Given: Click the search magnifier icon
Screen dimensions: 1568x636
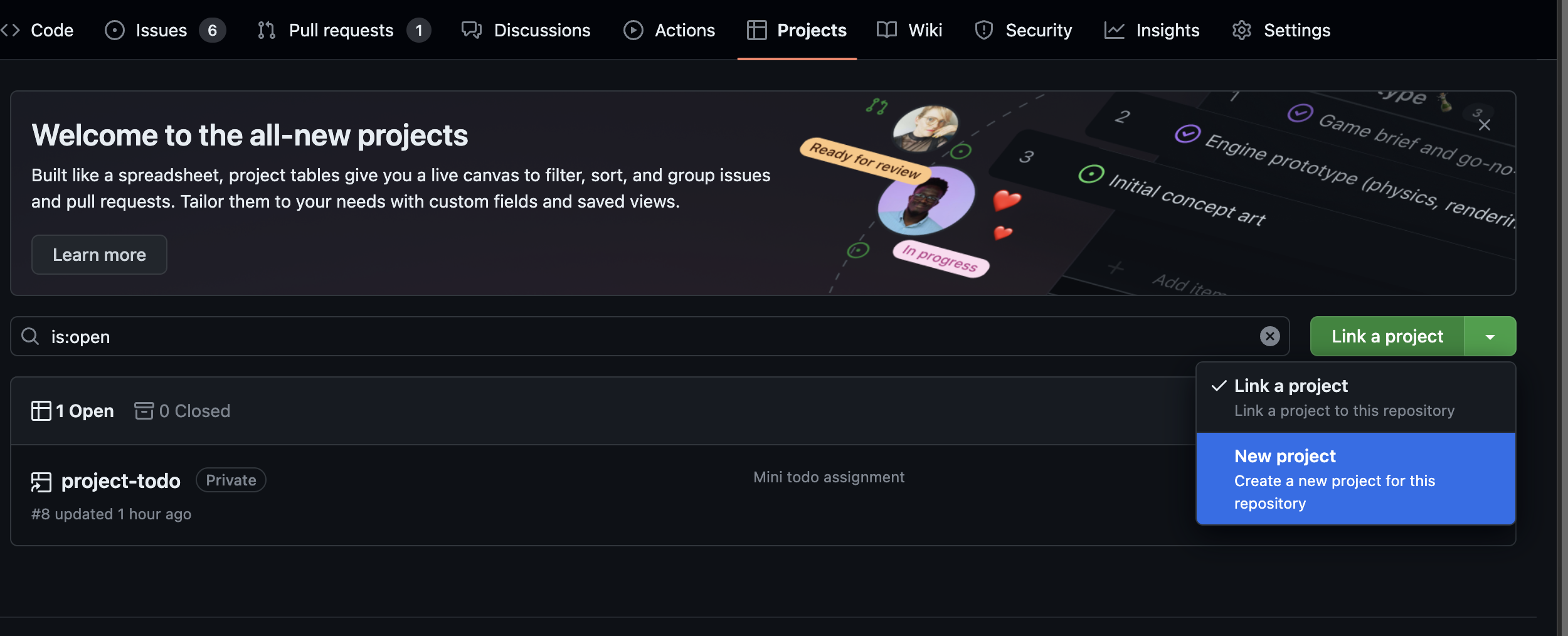Looking at the screenshot, I should coord(30,336).
